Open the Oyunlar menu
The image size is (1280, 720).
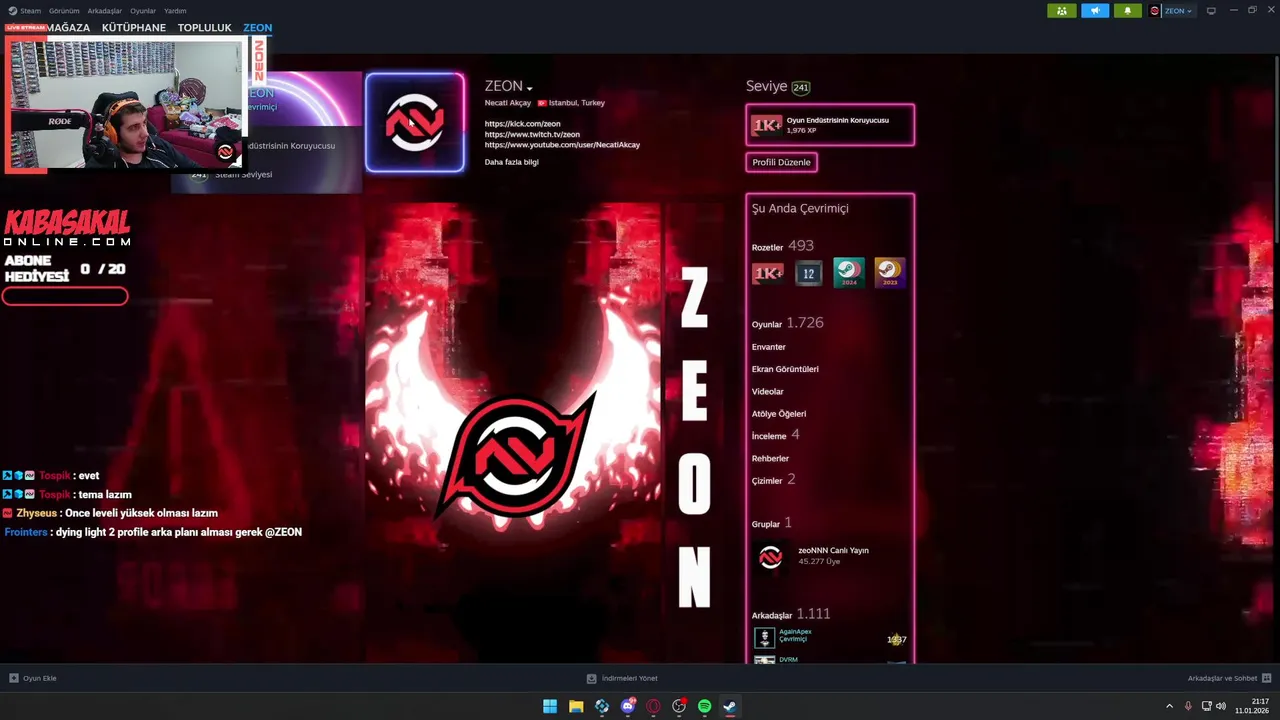click(x=143, y=11)
